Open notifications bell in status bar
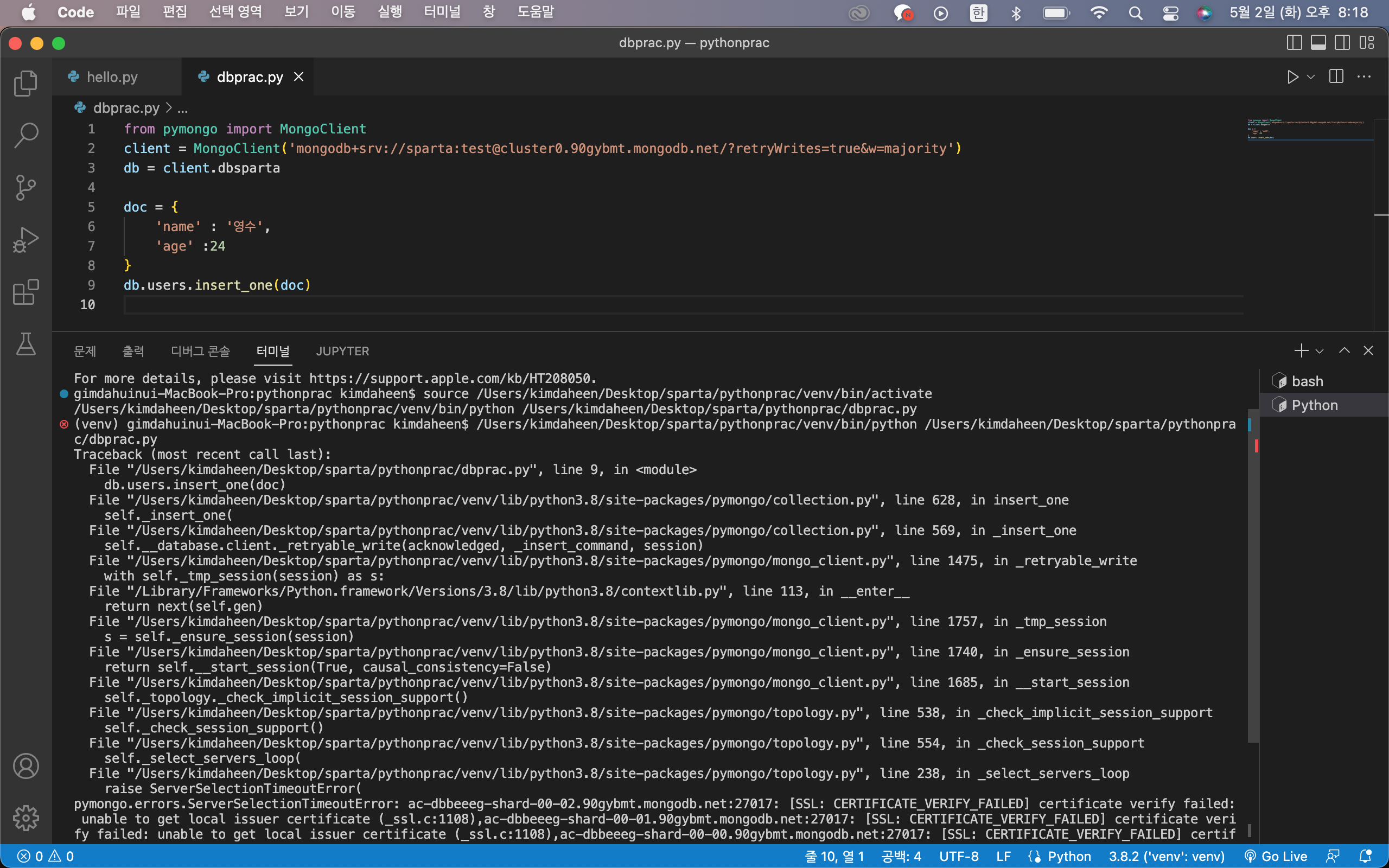Screen dimensions: 1389x868 tap(1365, 857)
